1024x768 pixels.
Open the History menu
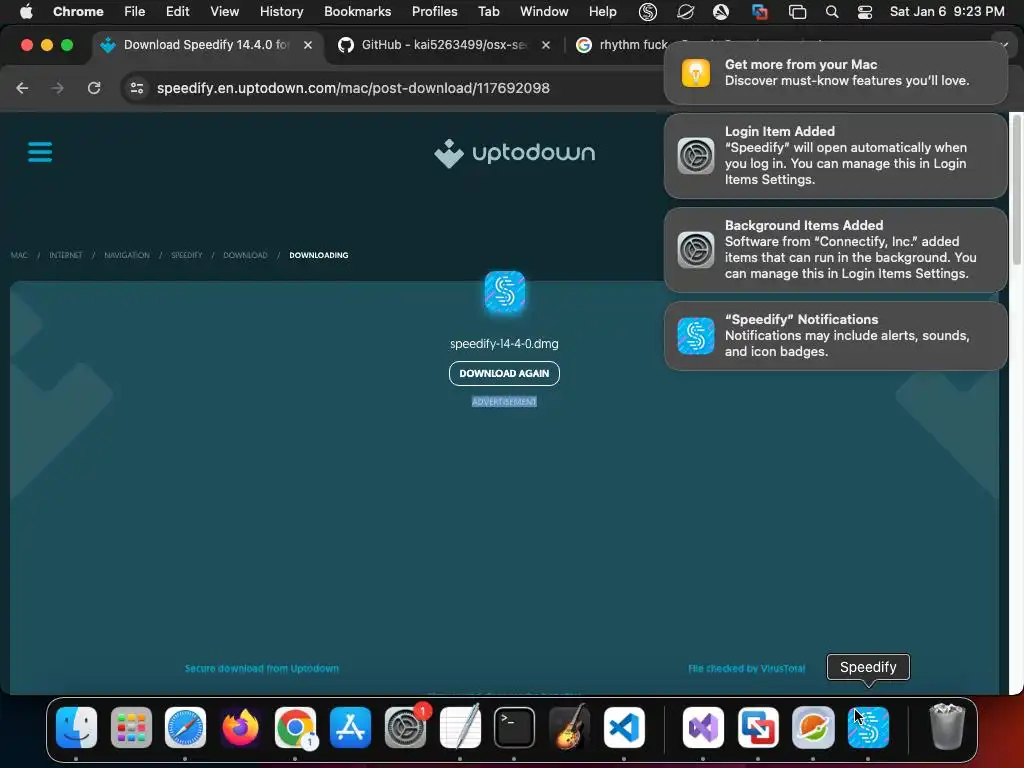point(281,11)
